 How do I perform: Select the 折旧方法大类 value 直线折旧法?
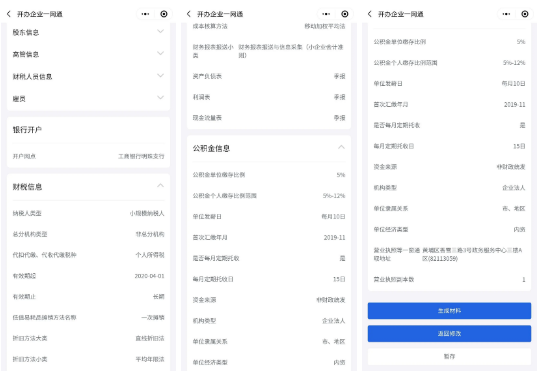[150, 338]
